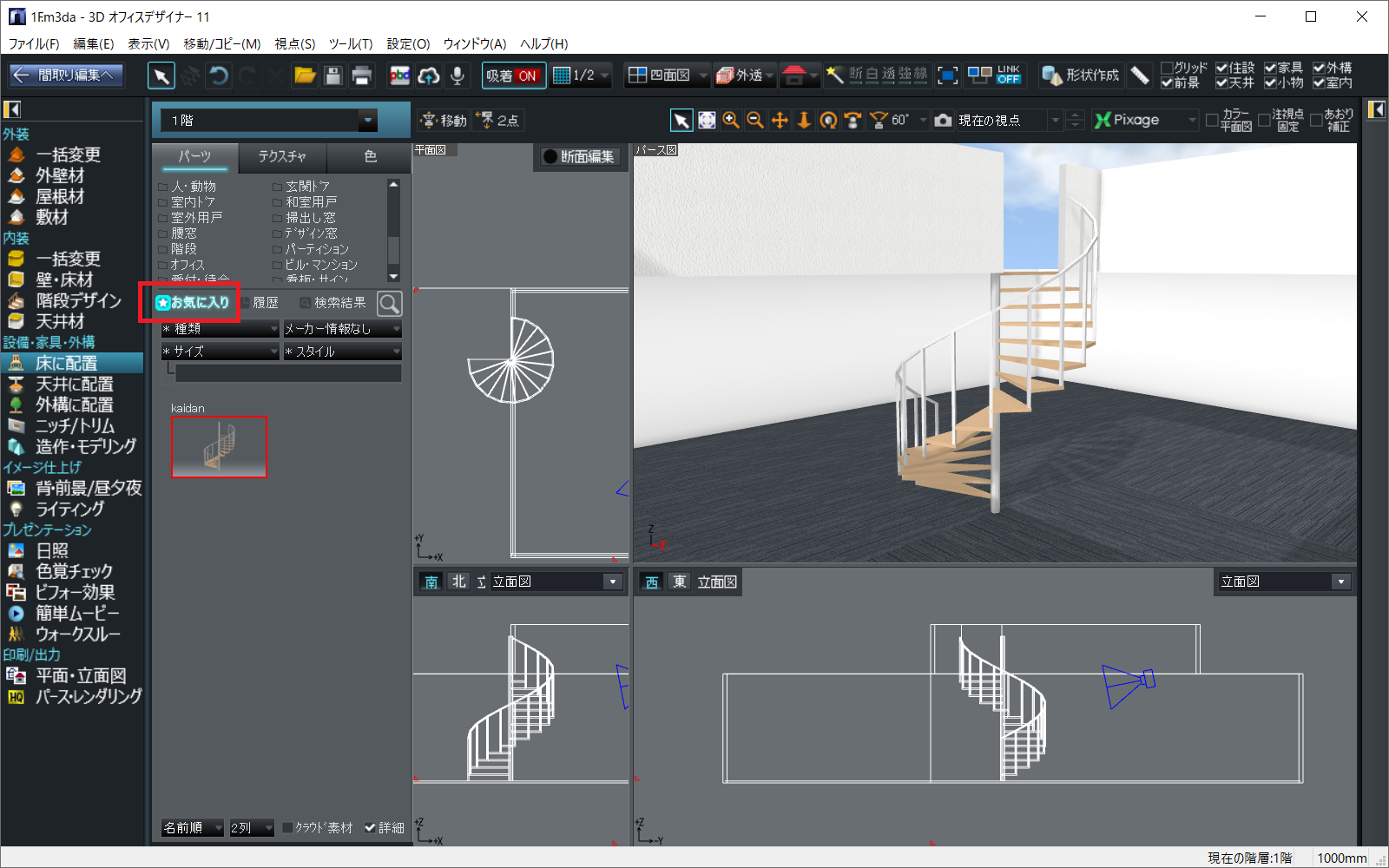Click the undo arrow icon

click(219, 76)
